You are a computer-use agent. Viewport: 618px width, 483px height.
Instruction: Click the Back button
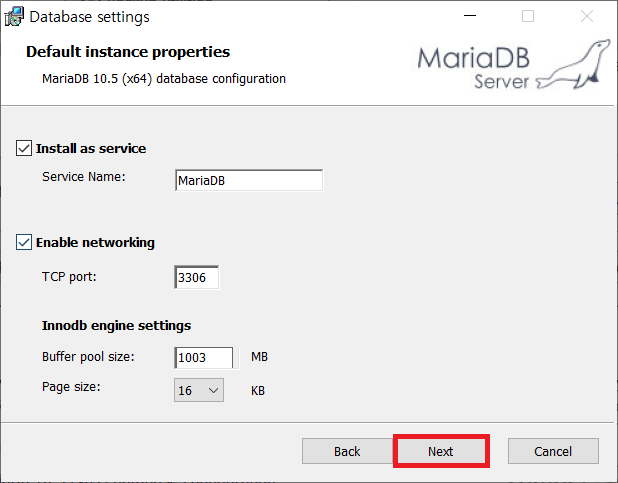347,451
